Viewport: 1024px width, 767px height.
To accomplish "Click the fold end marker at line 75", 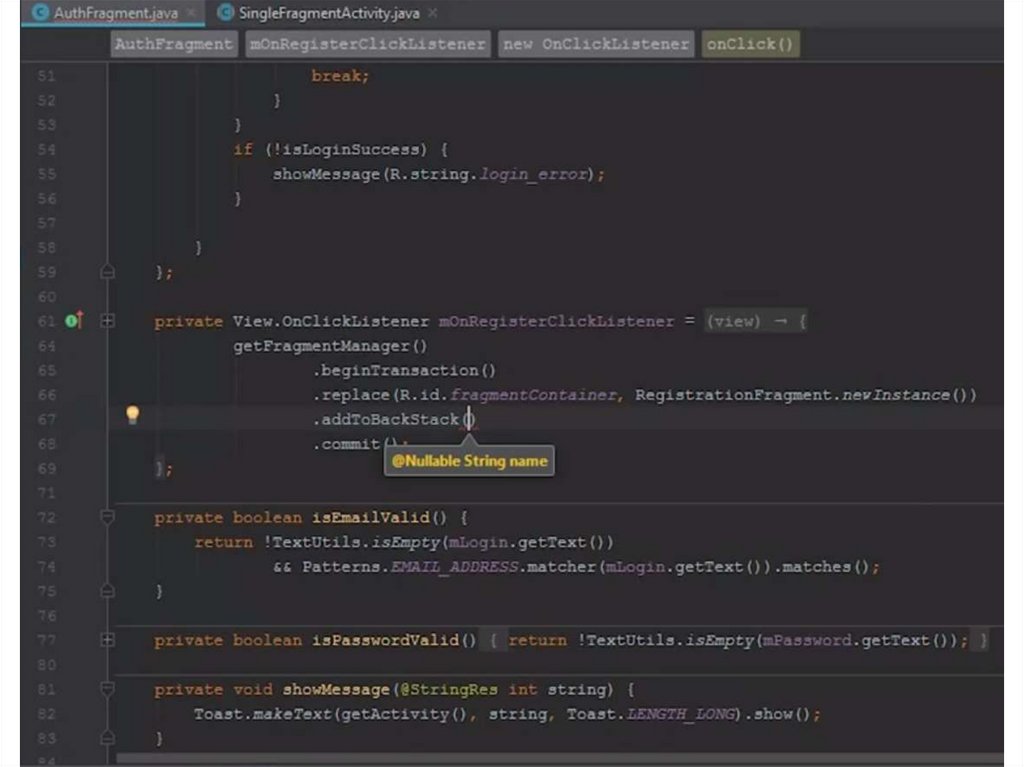I will click(108, 591).
